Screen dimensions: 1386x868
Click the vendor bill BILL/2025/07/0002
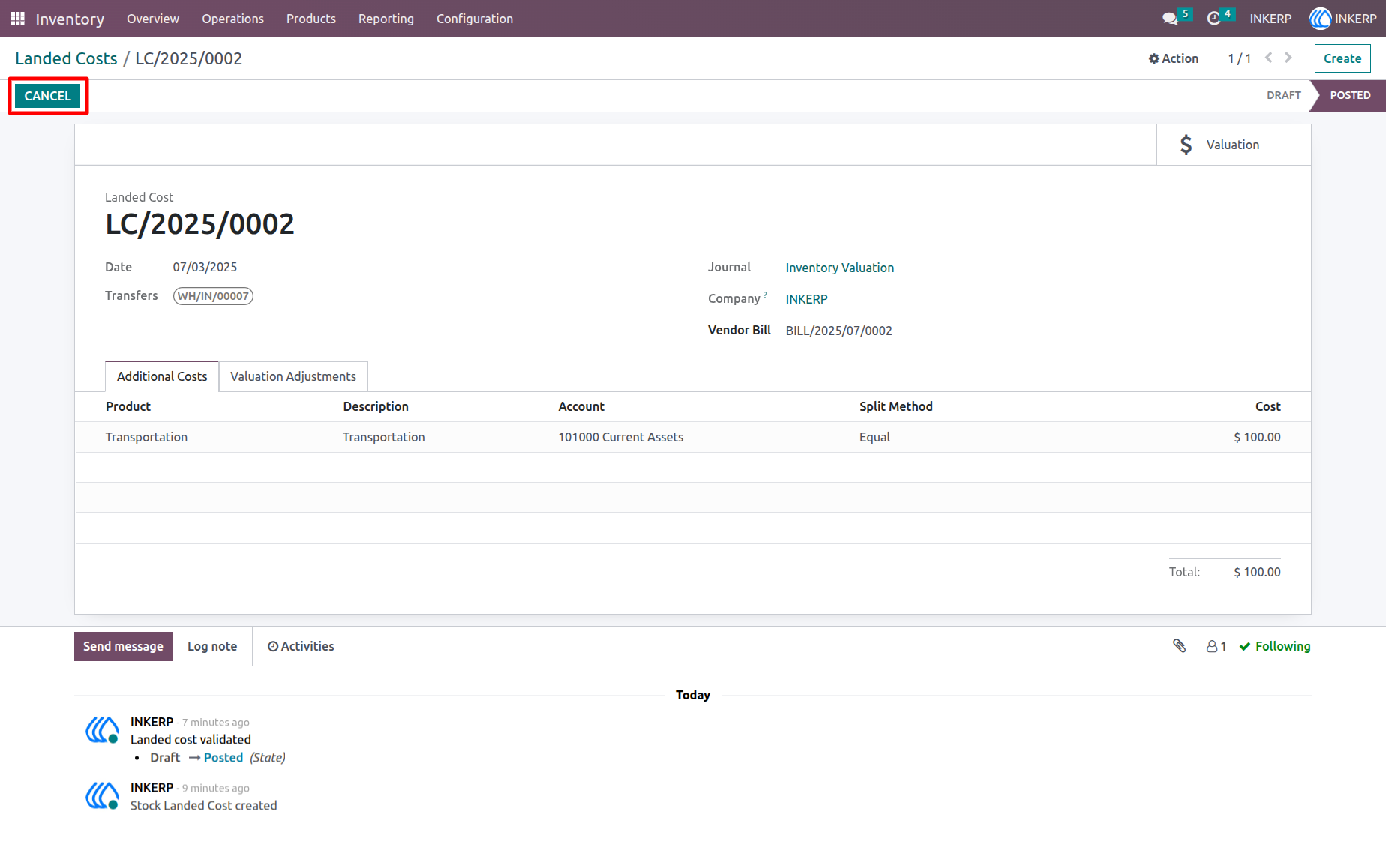coord(839,331)
